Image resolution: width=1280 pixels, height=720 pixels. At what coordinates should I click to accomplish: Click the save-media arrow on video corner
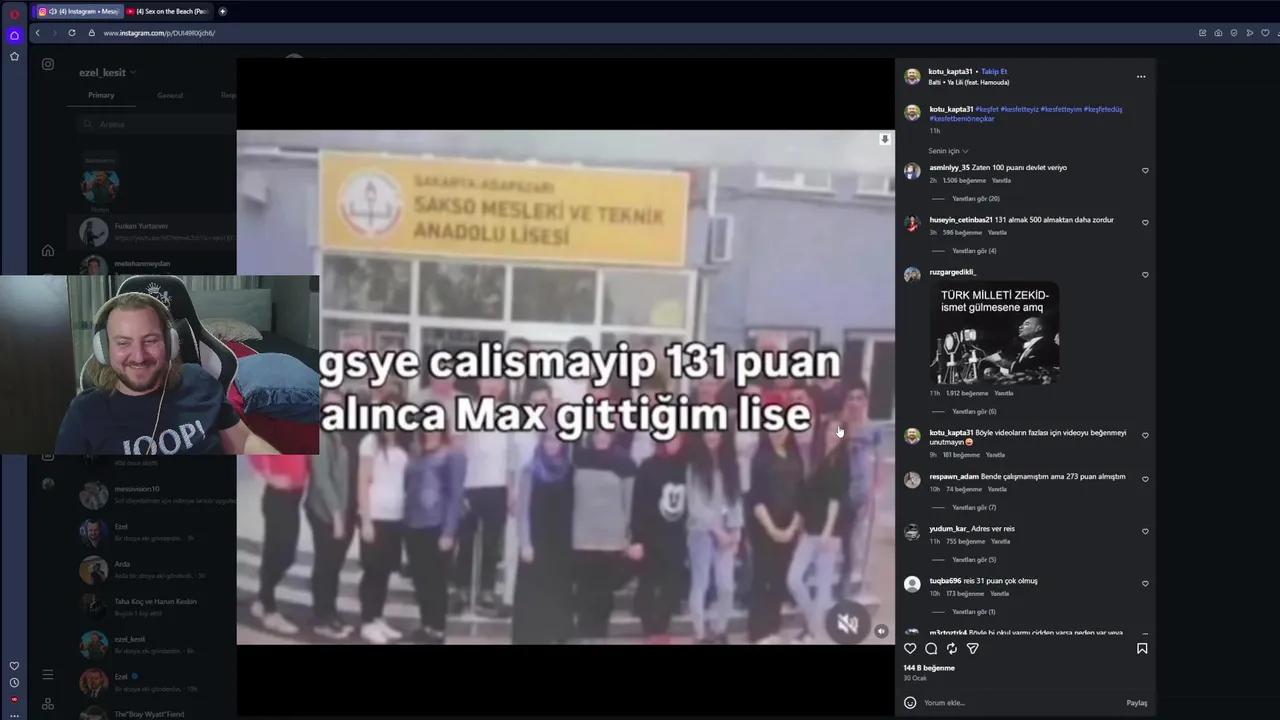885,139
